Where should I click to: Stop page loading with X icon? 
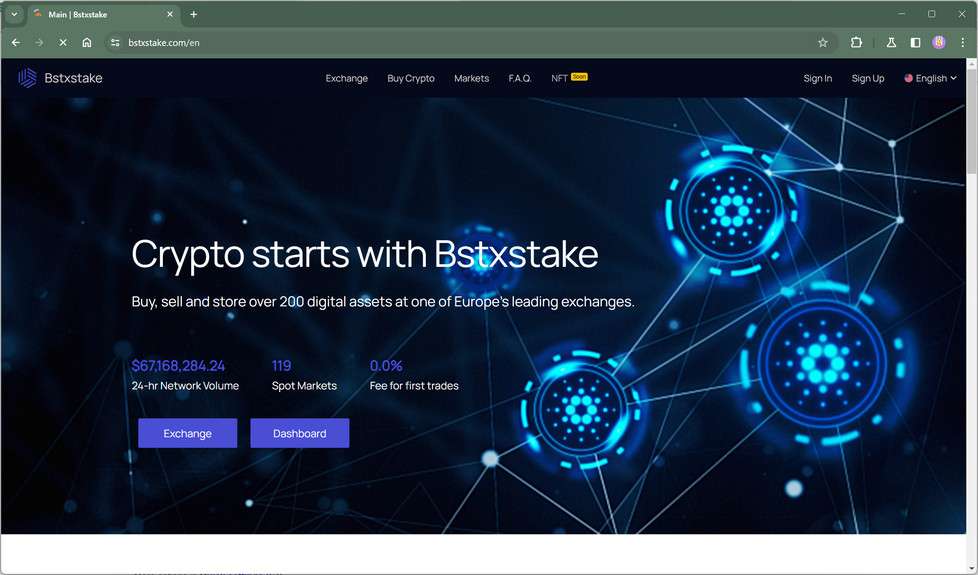[63, 42]
